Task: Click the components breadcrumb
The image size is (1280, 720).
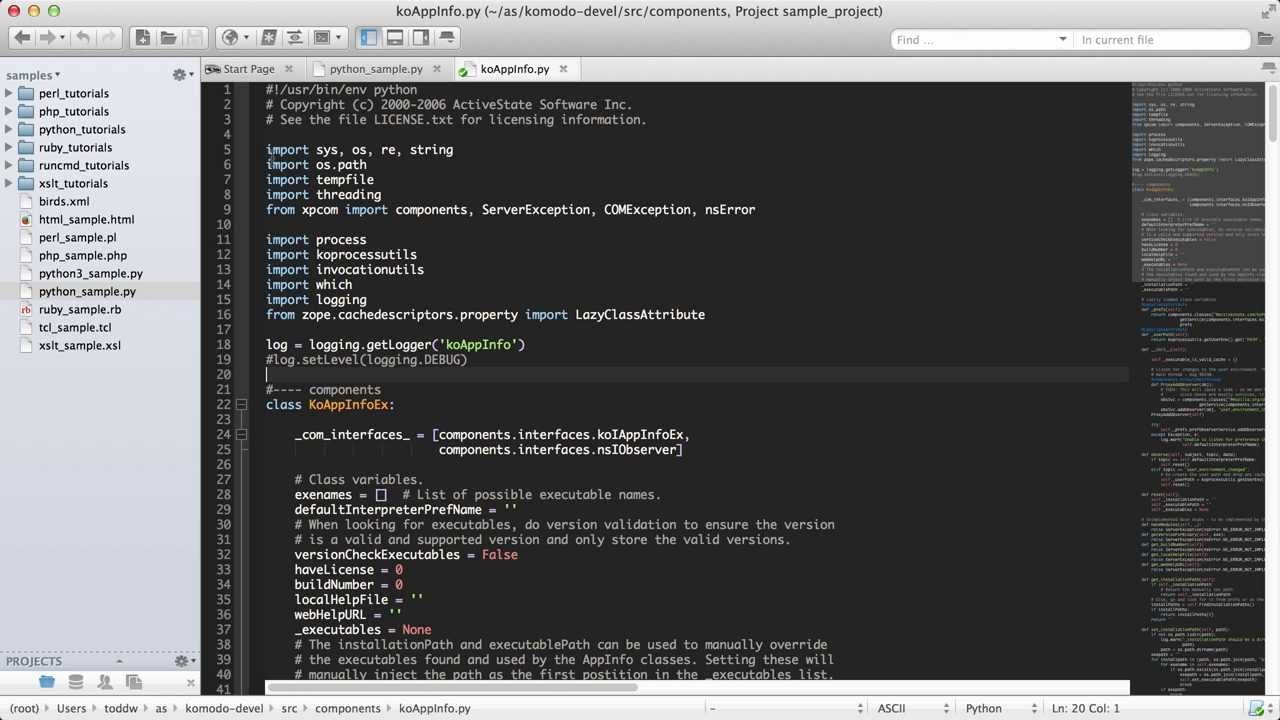Action: [348, 708]
